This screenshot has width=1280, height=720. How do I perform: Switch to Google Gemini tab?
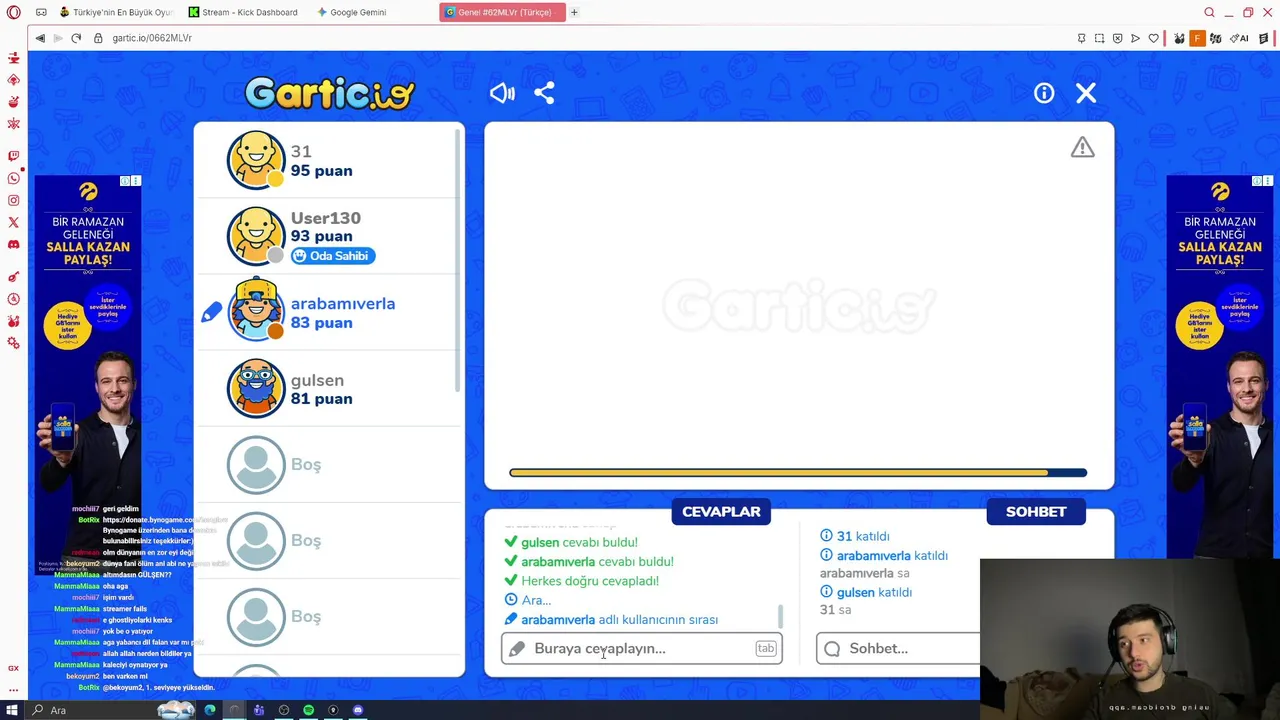(x=352, y=12)
